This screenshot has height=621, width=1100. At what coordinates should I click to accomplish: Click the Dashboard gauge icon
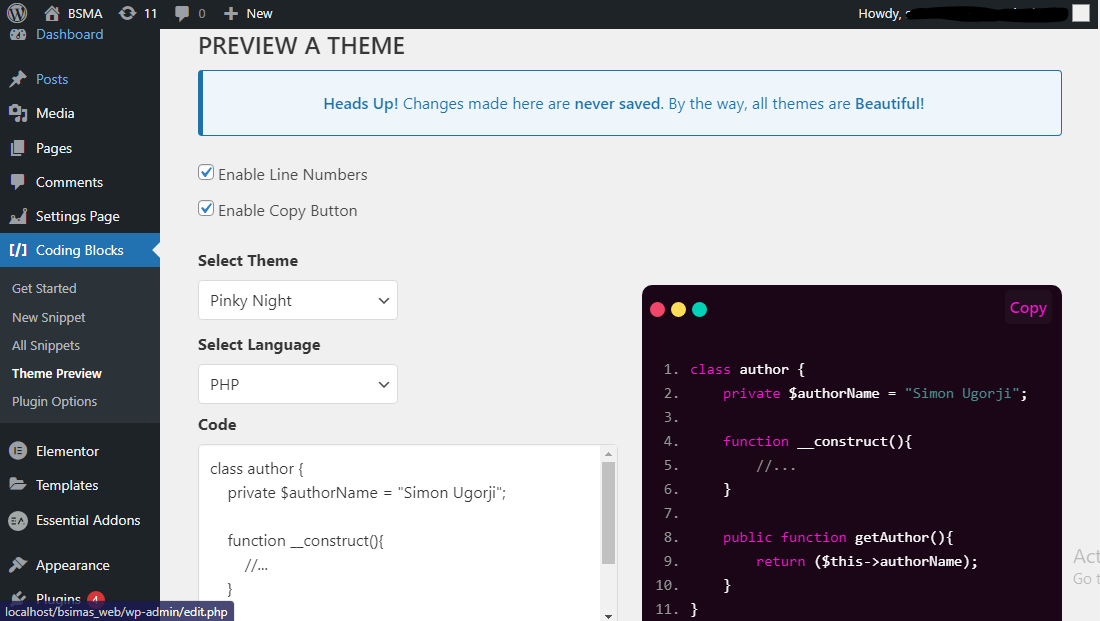(x=18, y=34)
